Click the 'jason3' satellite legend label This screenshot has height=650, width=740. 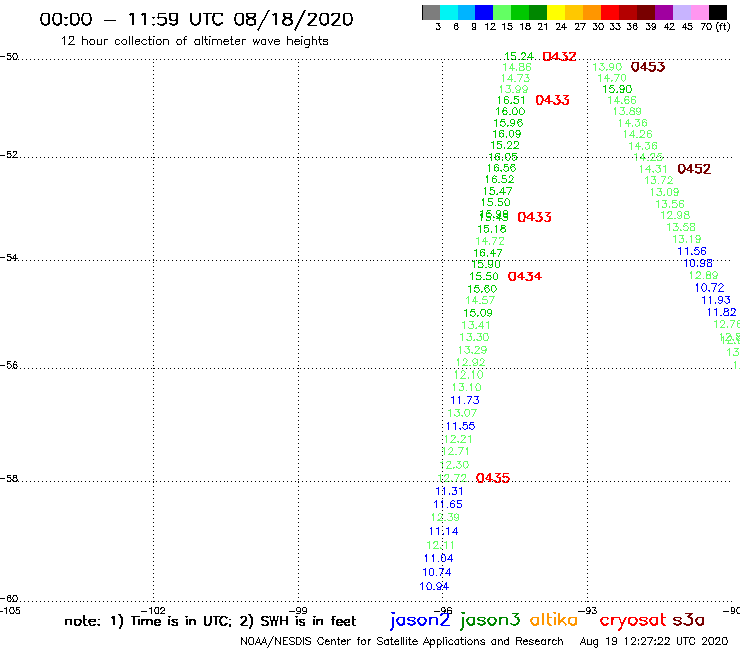tap(490, 620)
